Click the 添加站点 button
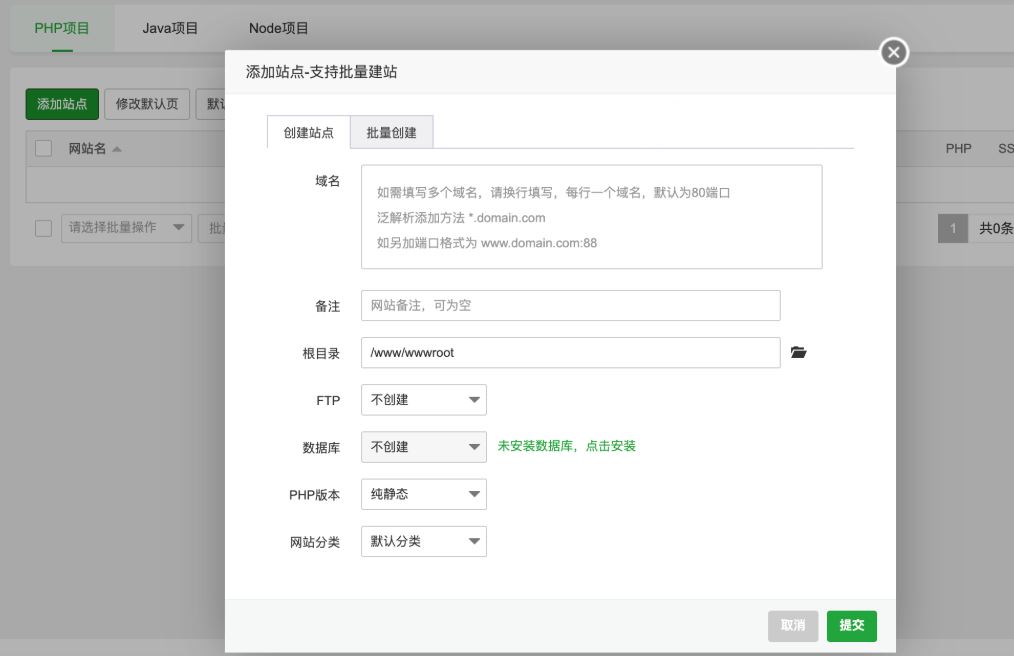Viewport: 1014px width, 656px height. pos(62,104)
